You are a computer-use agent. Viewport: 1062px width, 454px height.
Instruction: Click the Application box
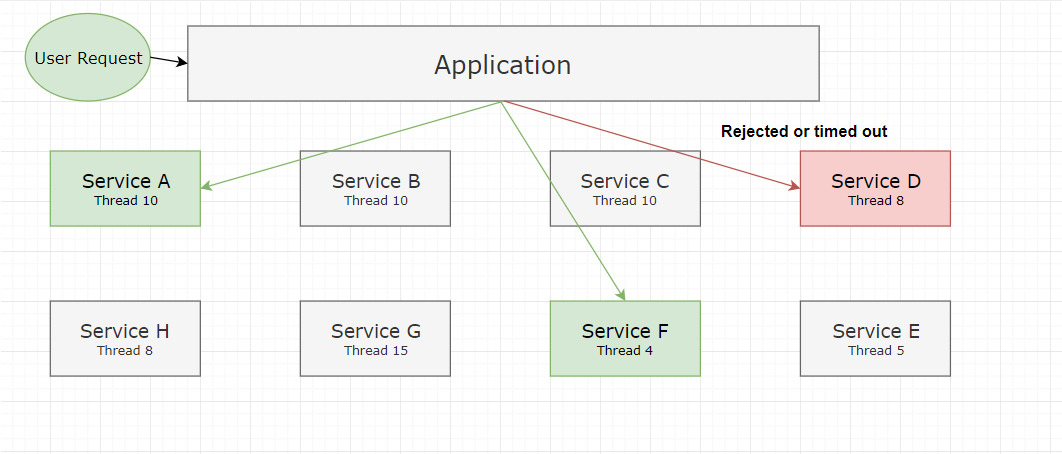tap(503, 64)
